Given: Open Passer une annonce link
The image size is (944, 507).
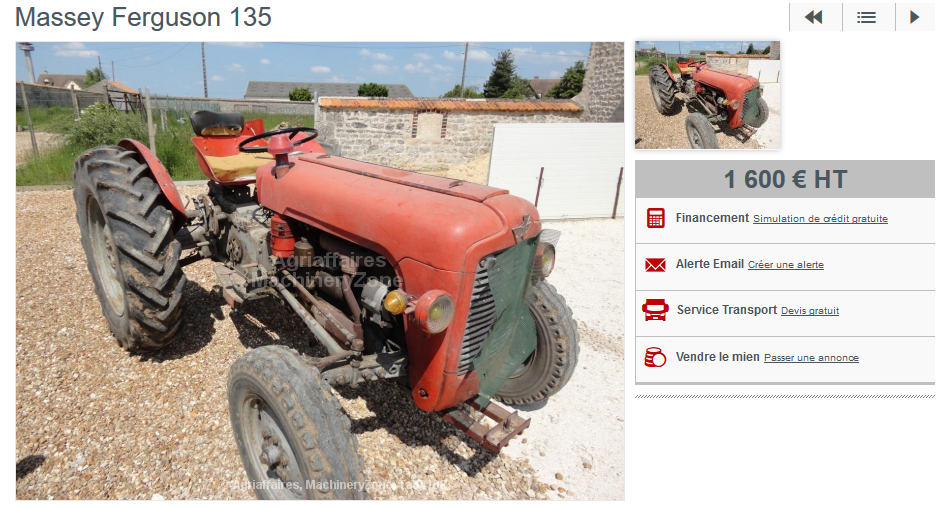Looking at the screenshot, I should [x=811, y=358].
